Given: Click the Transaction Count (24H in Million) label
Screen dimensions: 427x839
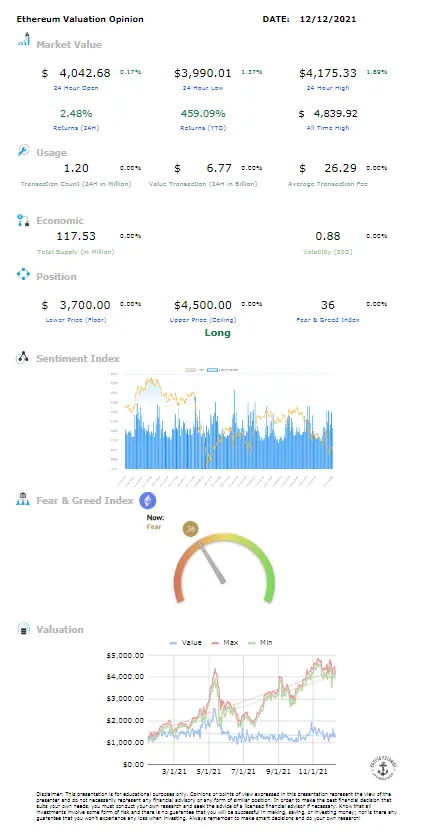Looking at the screenshot, I should (76, 184).
